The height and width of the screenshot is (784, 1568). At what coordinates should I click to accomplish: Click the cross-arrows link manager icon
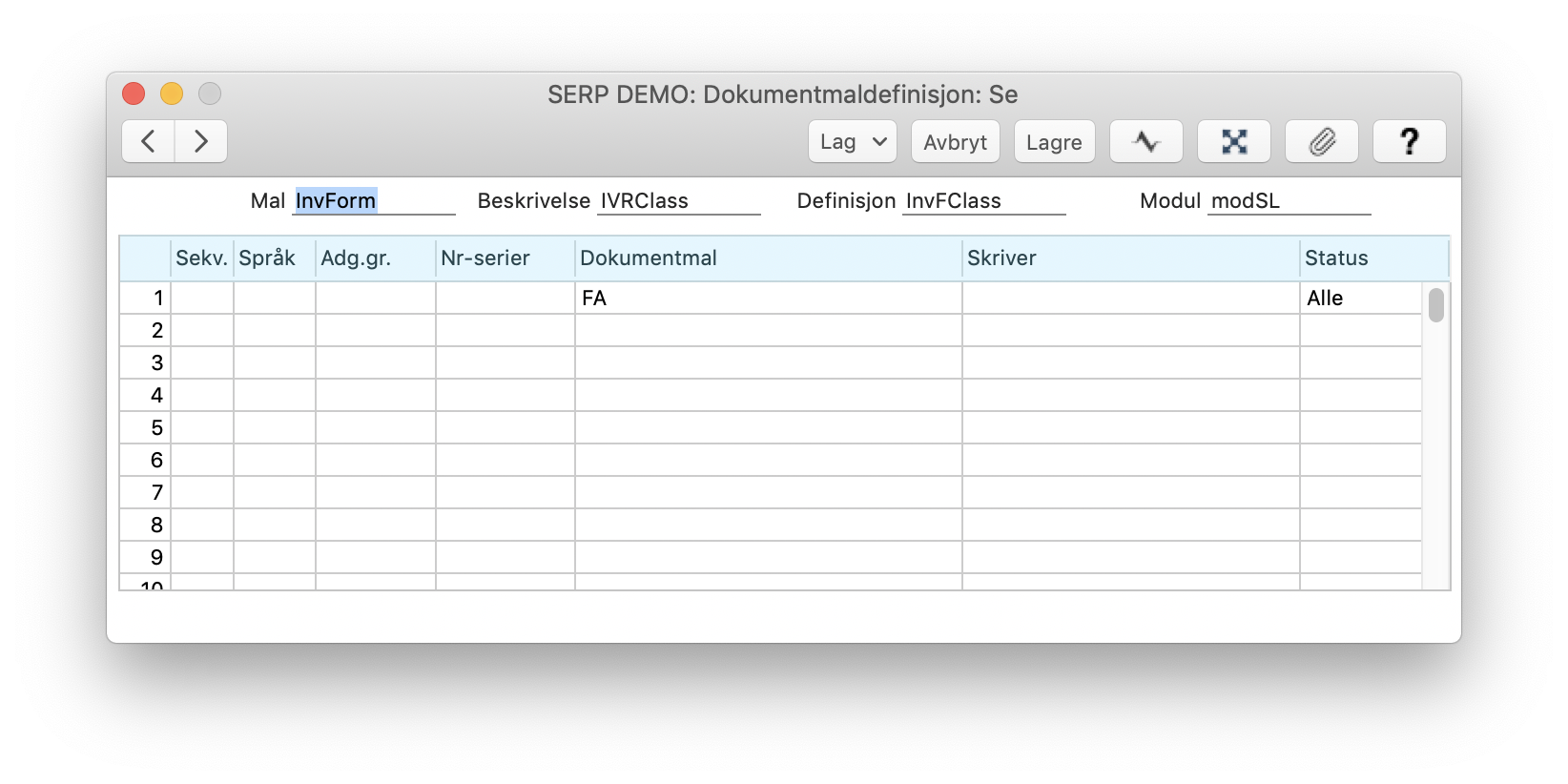tap(1234, 141)
